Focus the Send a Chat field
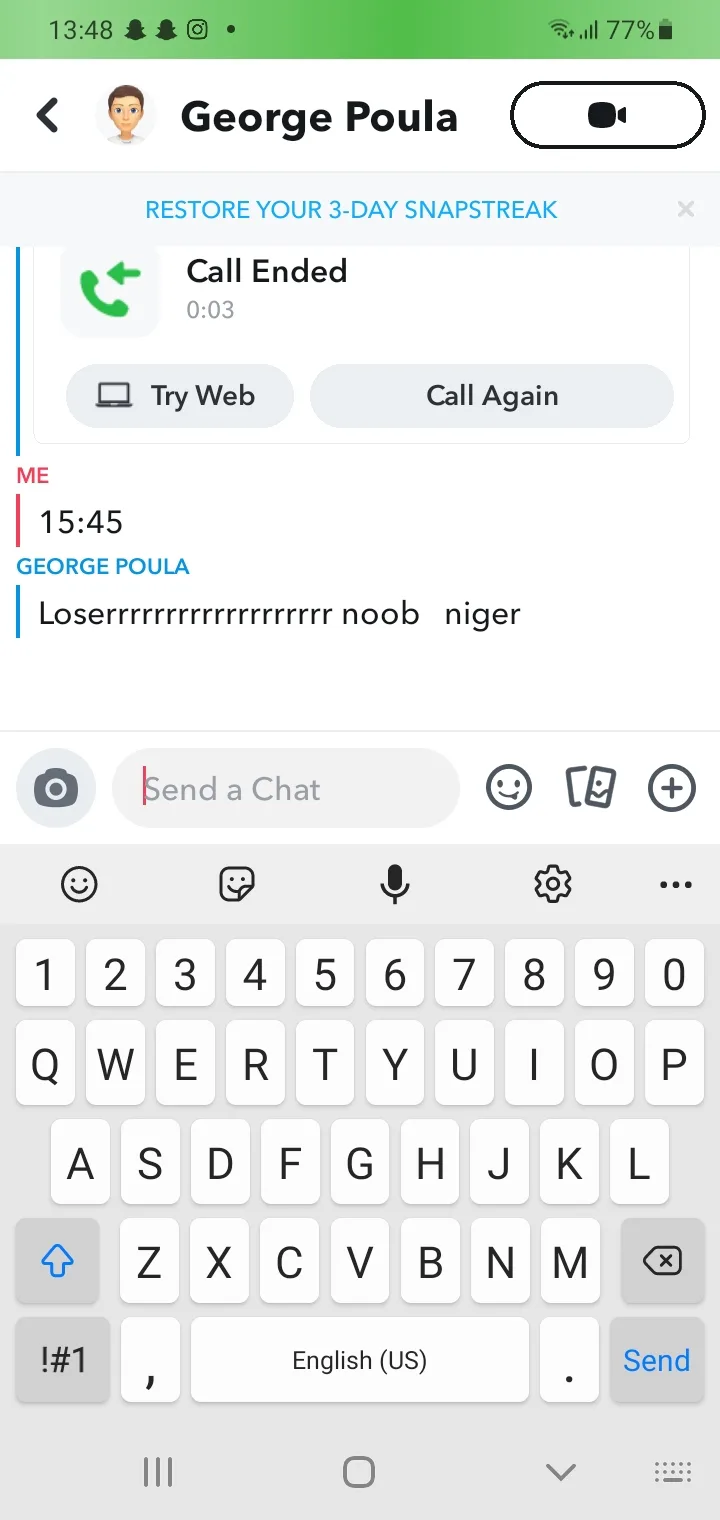The height and width of the screenshot is (1520, 720). click(x=286, y=789)
